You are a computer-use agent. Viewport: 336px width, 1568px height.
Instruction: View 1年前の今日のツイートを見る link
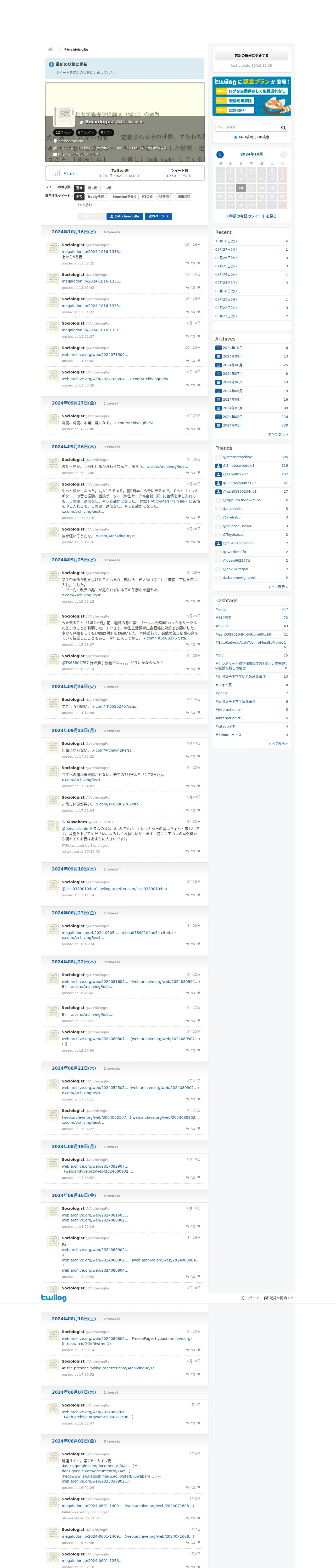pyautogui.click(x=251, y=216)
